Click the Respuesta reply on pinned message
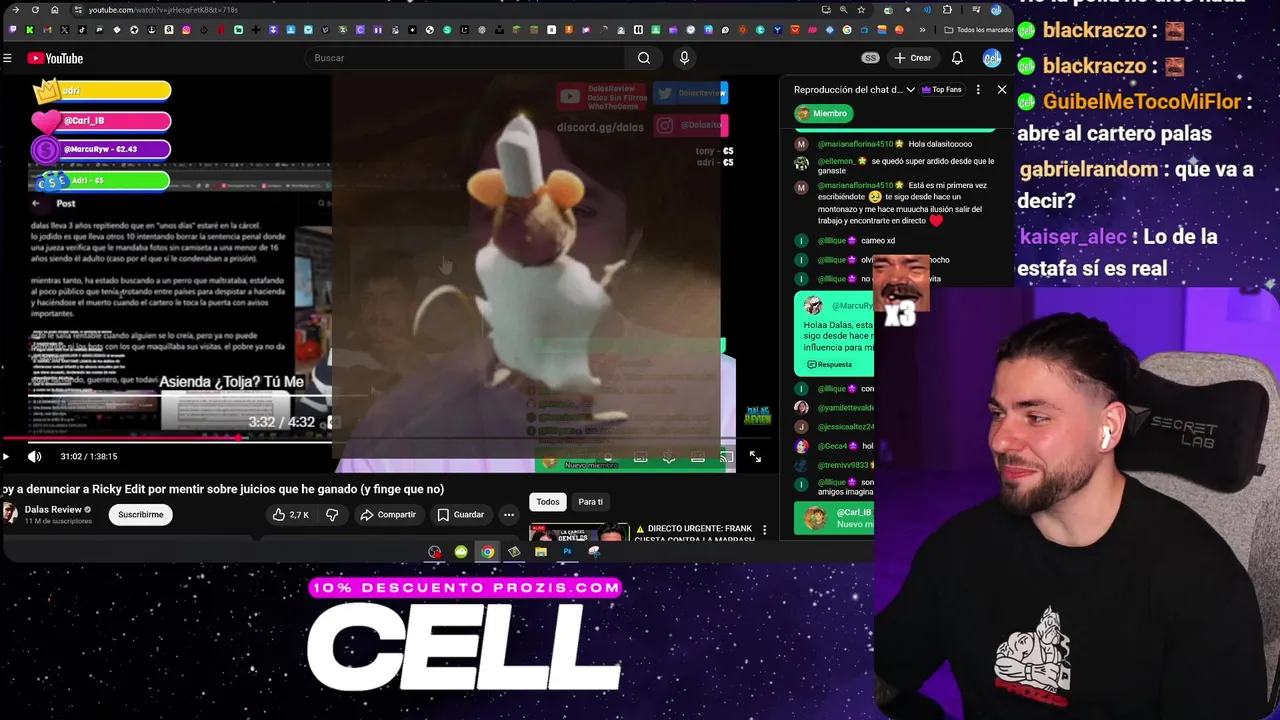This screenshot has width=1280, height=720. (x=829, y=364)
